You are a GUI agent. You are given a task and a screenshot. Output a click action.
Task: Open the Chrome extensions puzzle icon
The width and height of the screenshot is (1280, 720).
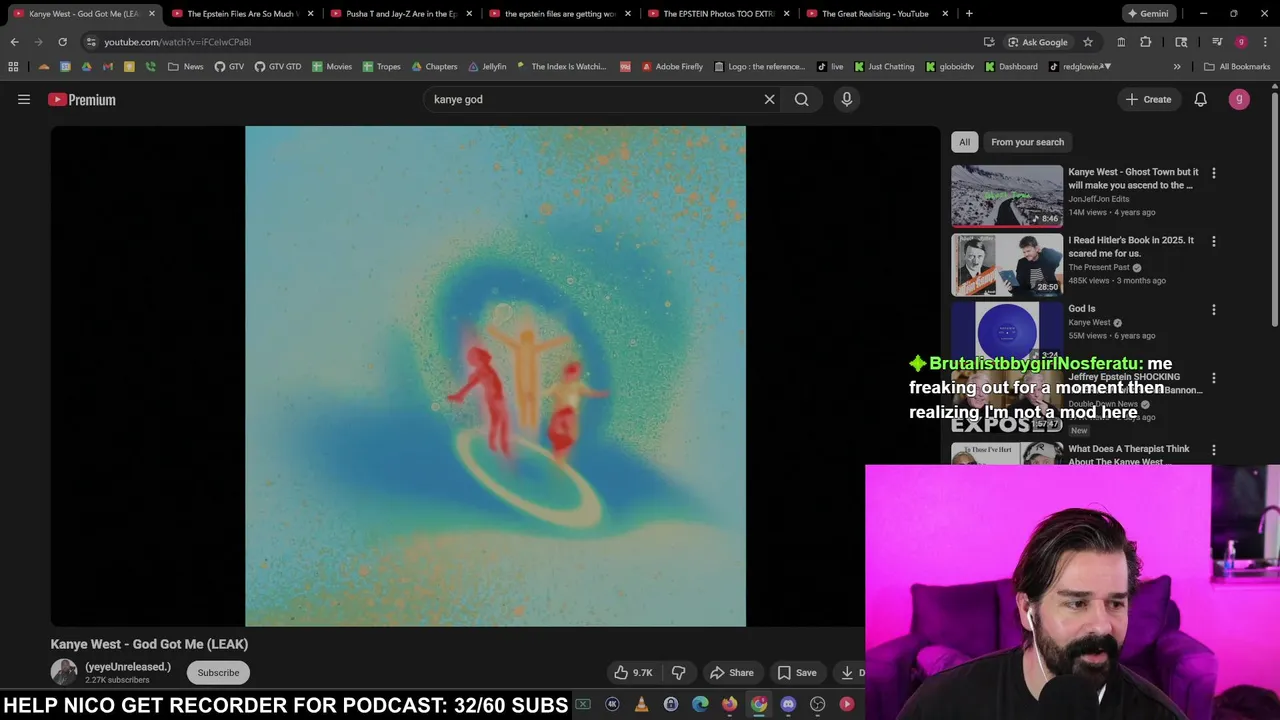click(1146, 42)
